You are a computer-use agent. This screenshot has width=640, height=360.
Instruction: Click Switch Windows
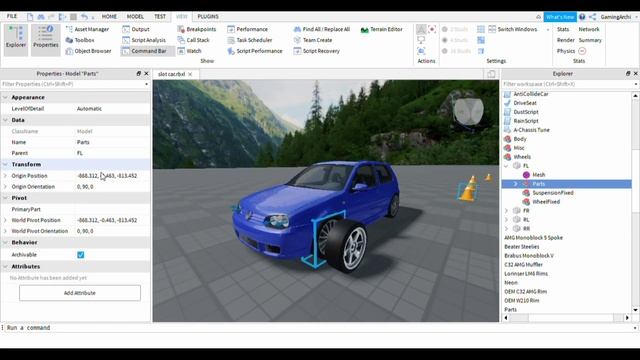(x=513, y=29)
